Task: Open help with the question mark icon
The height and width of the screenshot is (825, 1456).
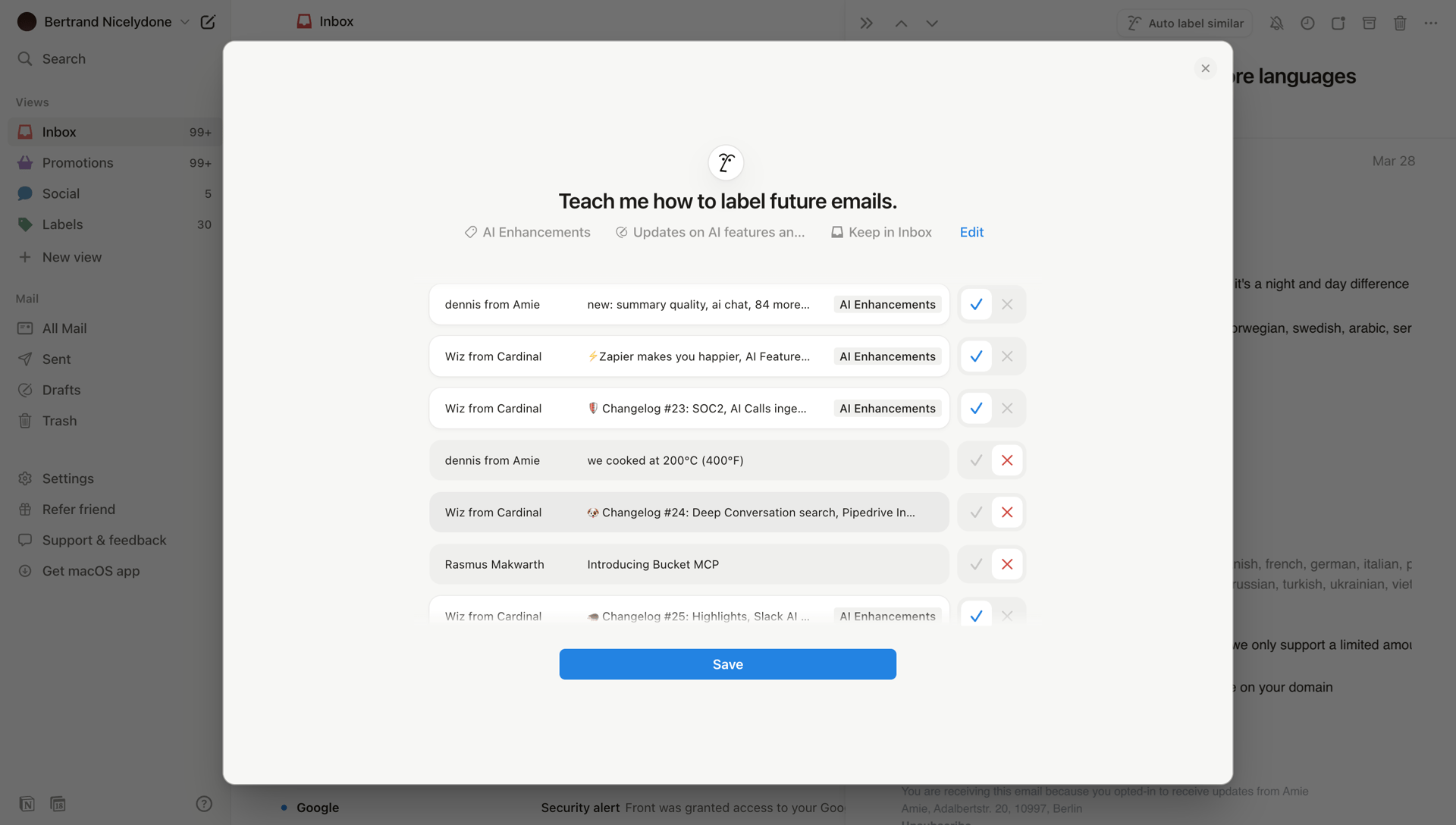Action: pyautogui.click(x=203, y=804)
